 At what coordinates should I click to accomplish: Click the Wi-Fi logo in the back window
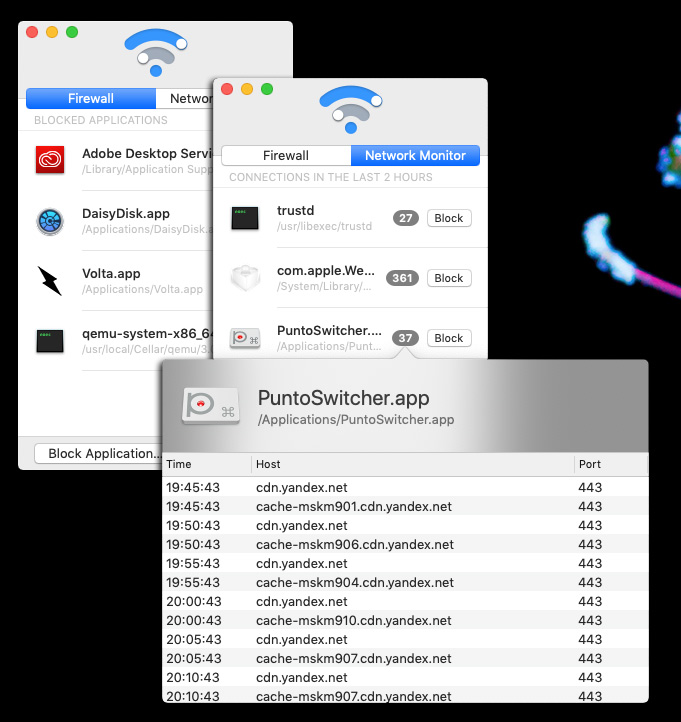(156, 52)
